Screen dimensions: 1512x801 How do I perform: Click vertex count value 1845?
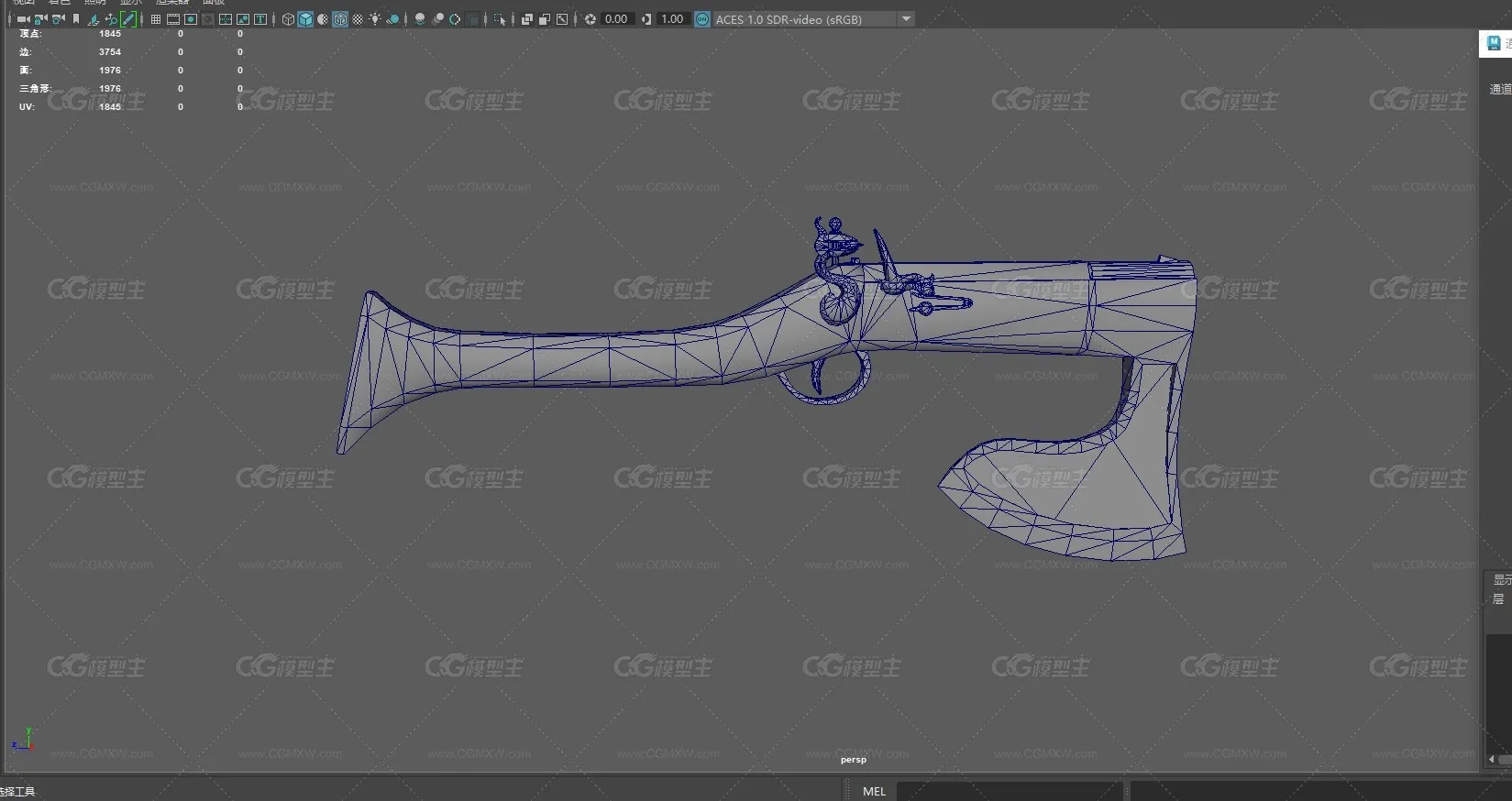pyautogui.click(x=110, y=34)
